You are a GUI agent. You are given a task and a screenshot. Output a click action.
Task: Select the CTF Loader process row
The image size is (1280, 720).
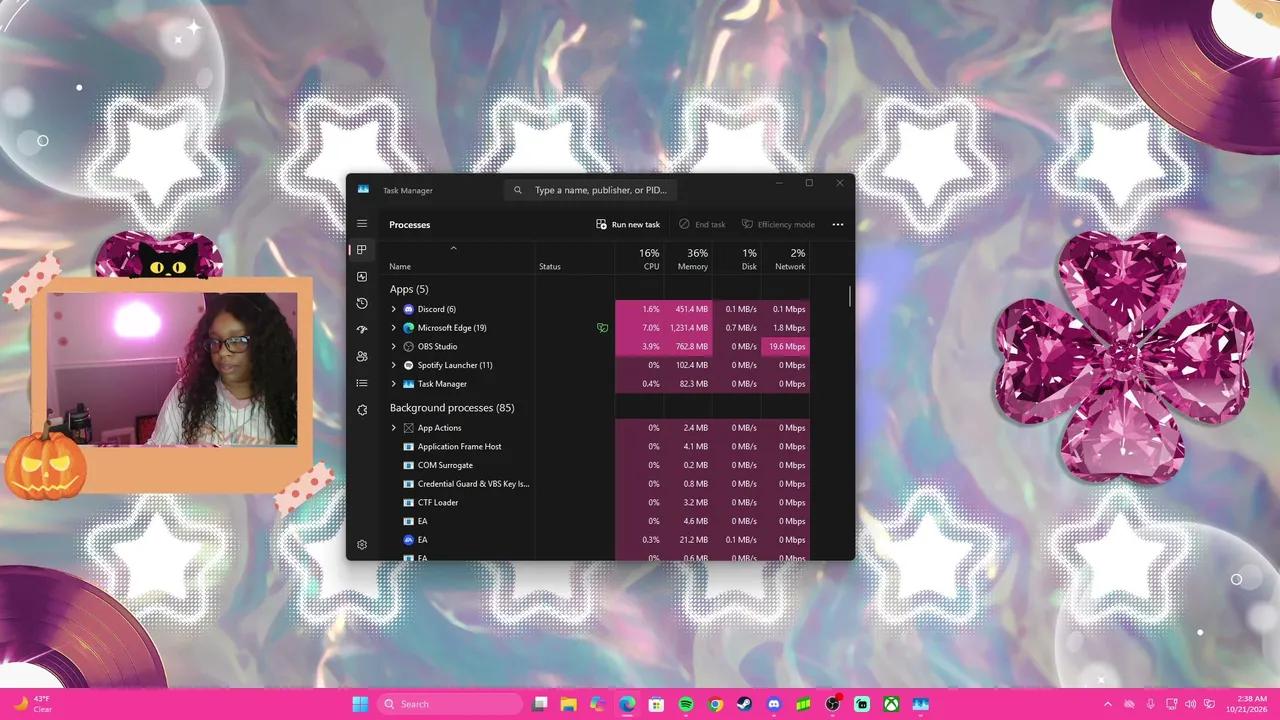(599, 503)
